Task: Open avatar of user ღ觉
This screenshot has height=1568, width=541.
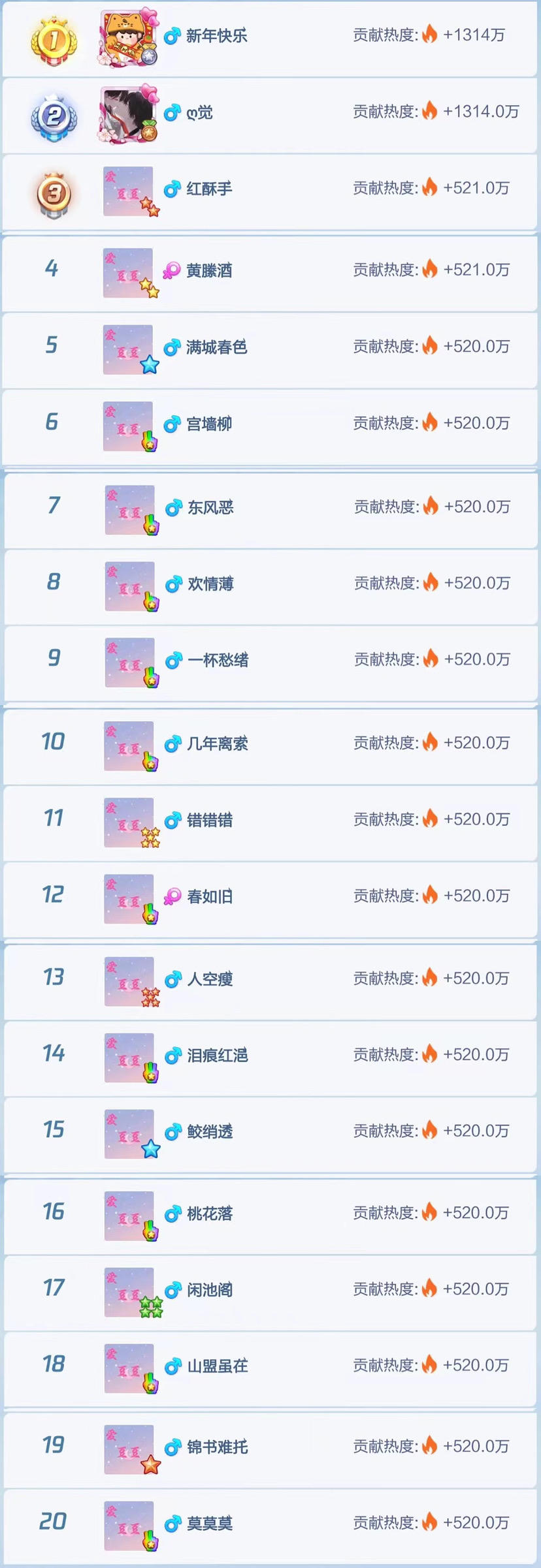Action: 129,114
